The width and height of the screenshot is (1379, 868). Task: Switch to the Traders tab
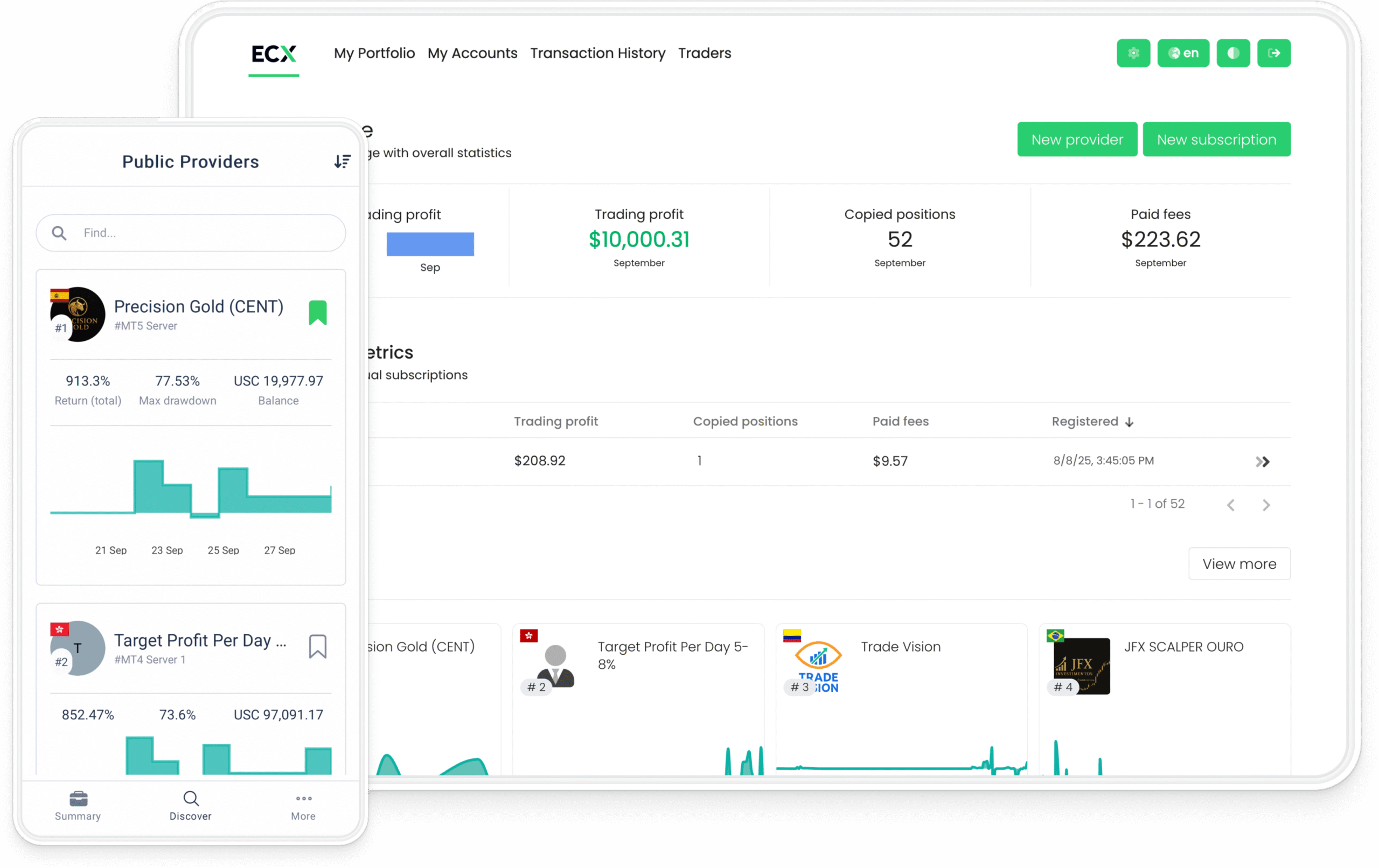tap(705, 53)
